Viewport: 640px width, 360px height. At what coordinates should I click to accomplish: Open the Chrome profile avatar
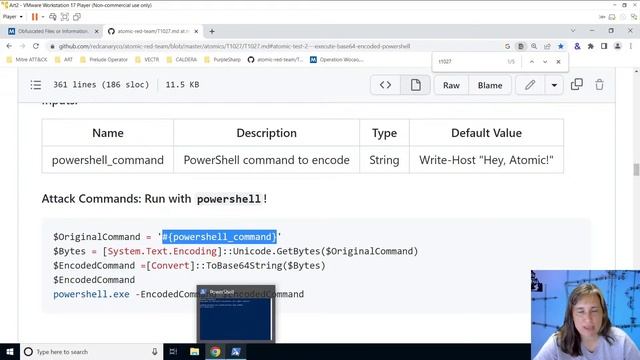[618, 46]
